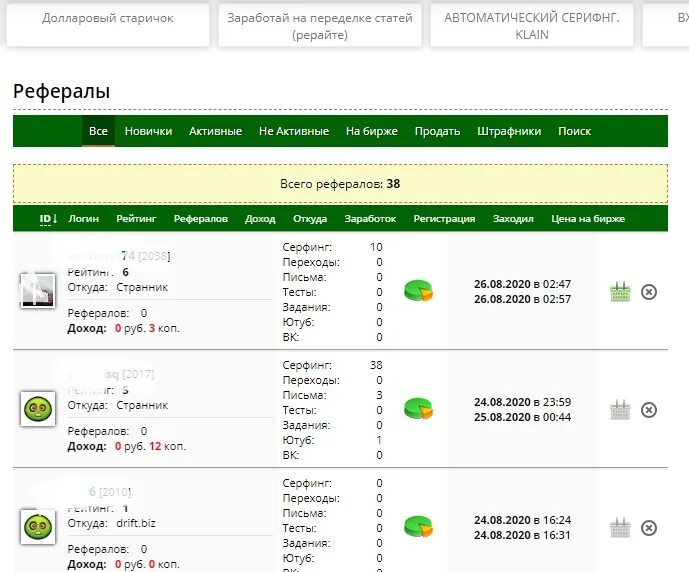689x572 pixels.
Task: Click date 25.08.2020 в 00:44
Action: pyautogui.click(x=522, y=417)
